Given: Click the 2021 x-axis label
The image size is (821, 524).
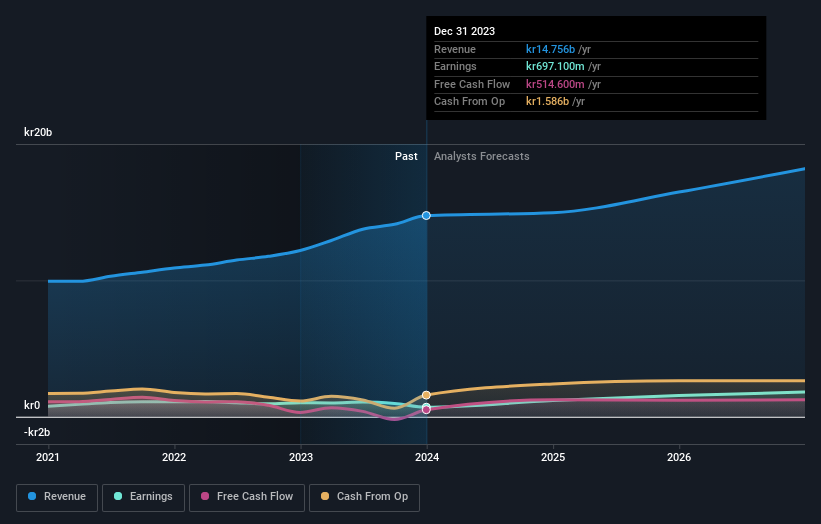Looking at the screenshot, I should tap(48, 458).
